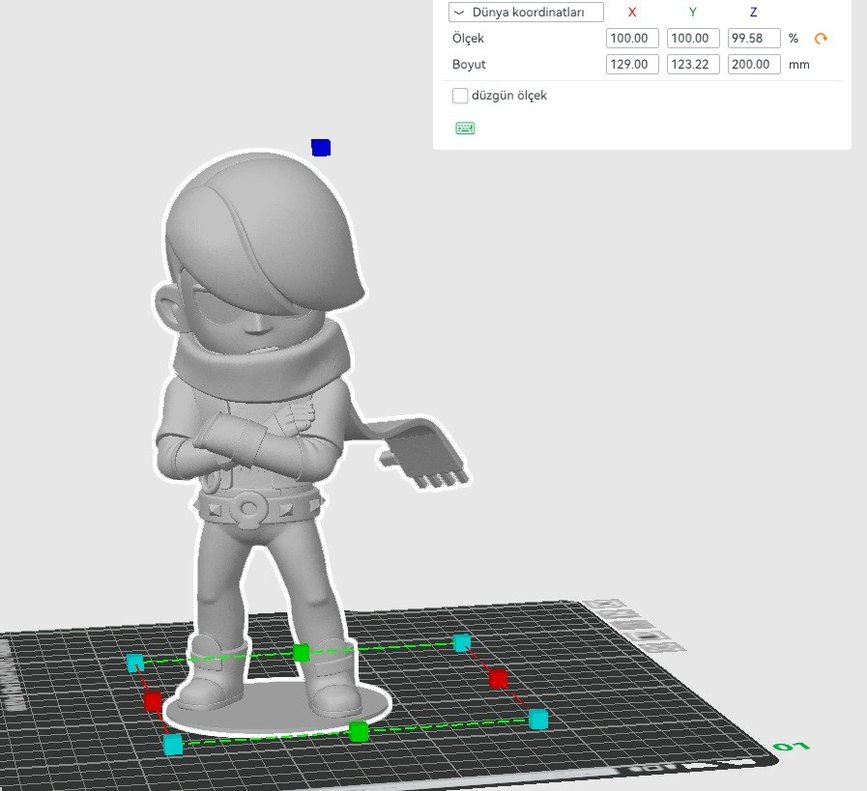The image size is (867, 791).
Task: Click the Boyut X field showing 129.00
Action: tap(632, 64)
